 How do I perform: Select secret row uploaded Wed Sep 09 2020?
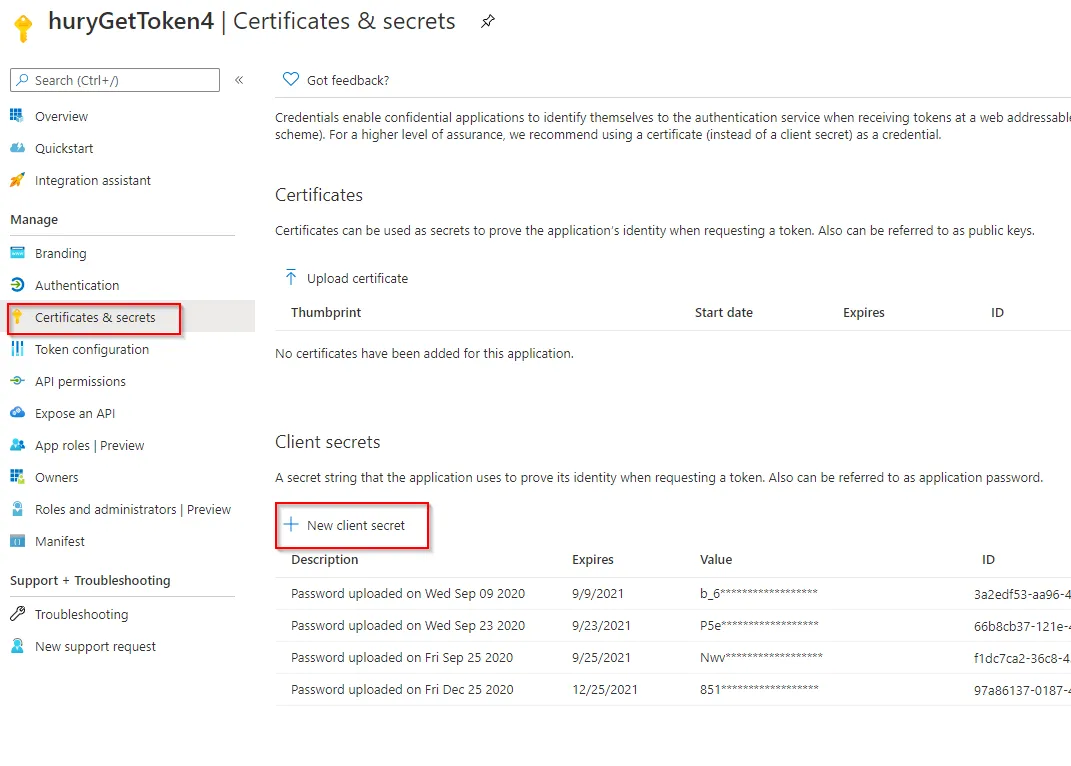673,594
